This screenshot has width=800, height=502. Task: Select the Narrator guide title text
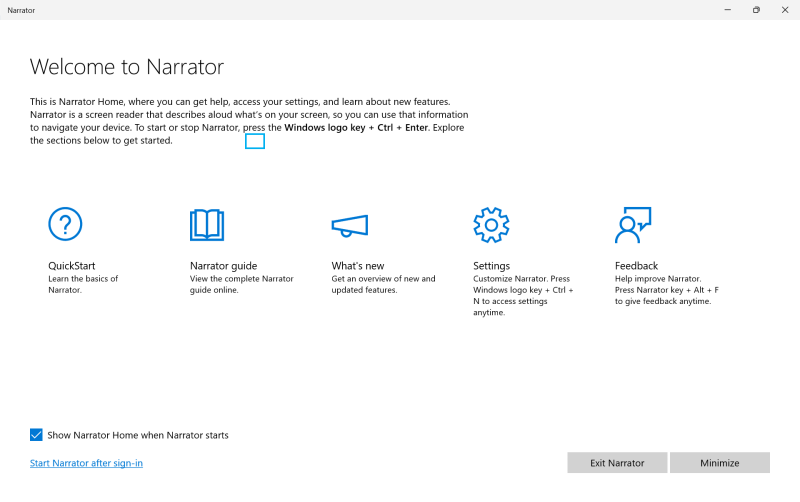pyautogui.click(x=223, y=266)
